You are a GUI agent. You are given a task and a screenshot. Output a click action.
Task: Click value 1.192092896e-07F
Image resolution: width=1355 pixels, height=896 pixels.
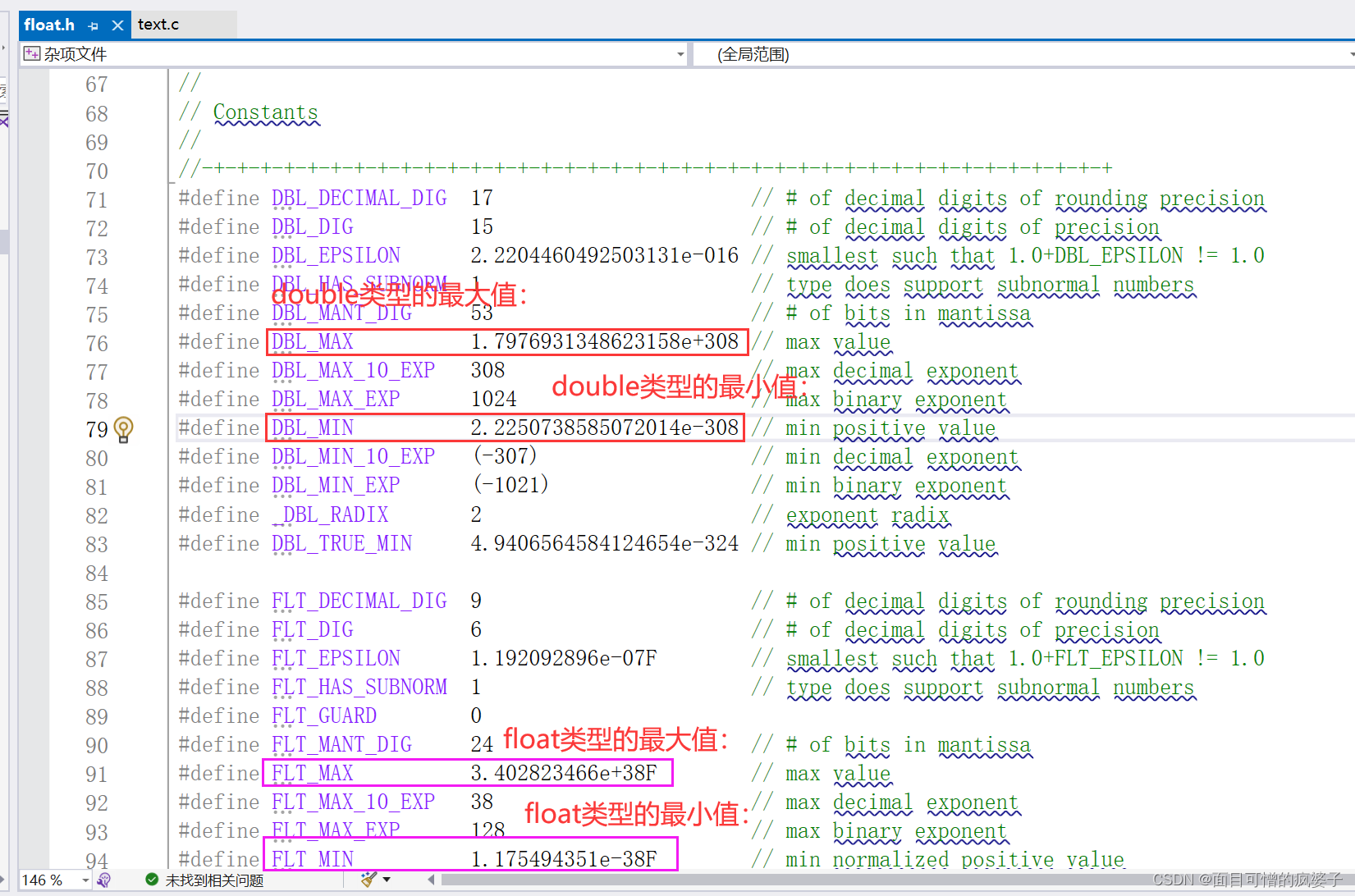click(564, 658)
